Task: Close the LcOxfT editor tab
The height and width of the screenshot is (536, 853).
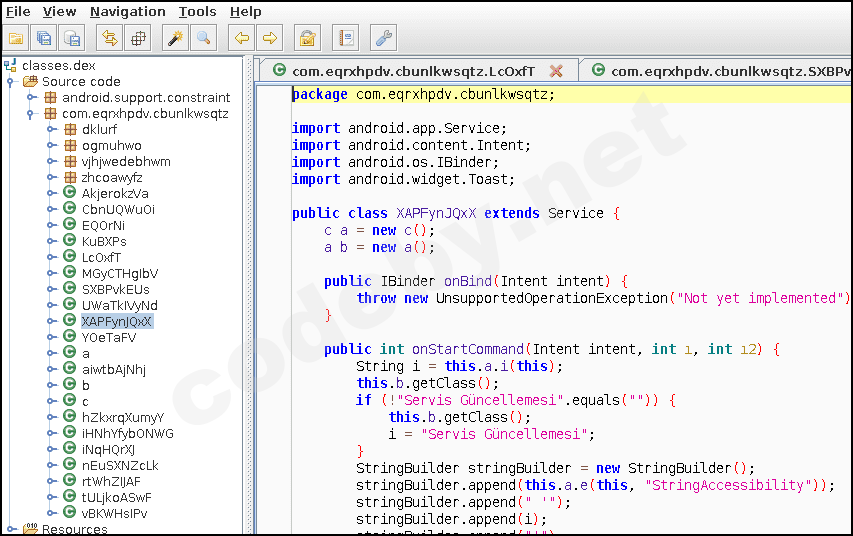Action: [556, 71]
